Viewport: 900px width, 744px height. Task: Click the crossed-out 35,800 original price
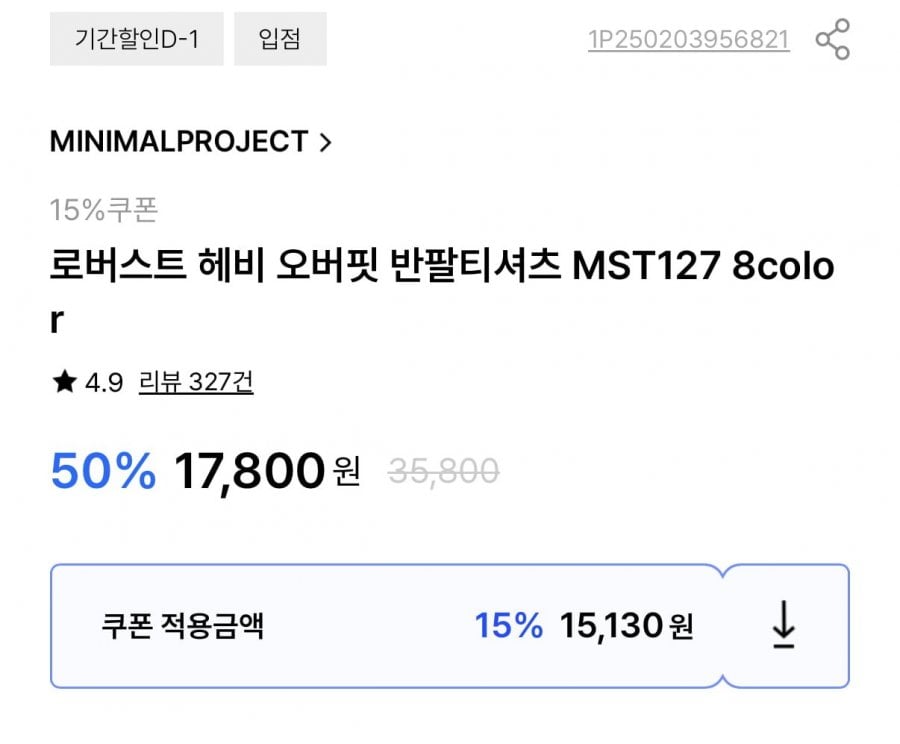443,470
